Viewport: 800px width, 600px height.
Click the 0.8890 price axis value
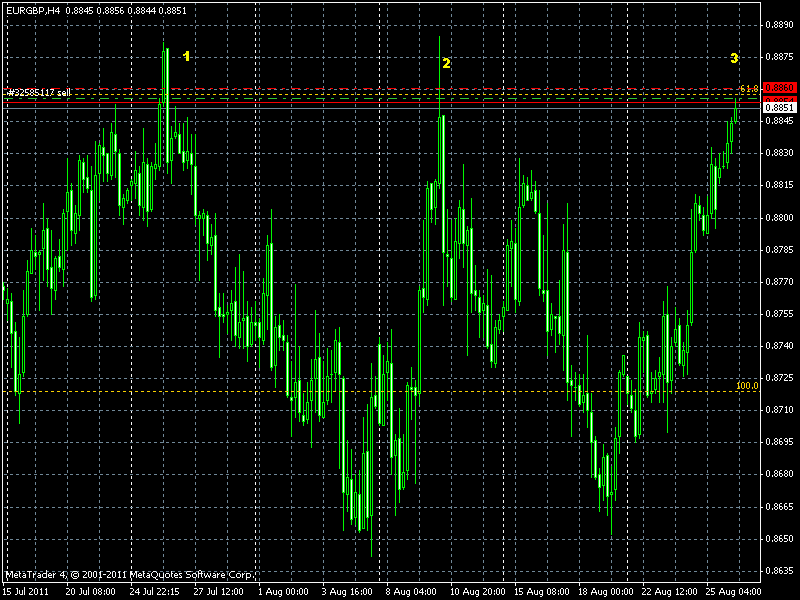pos(780,24)
